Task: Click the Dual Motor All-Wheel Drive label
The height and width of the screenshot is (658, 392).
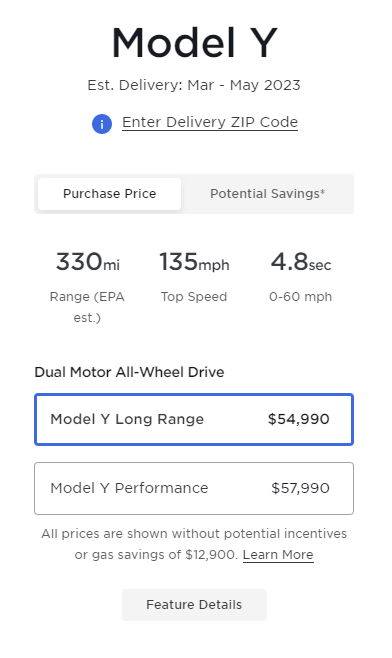Action: pos(129,372)
